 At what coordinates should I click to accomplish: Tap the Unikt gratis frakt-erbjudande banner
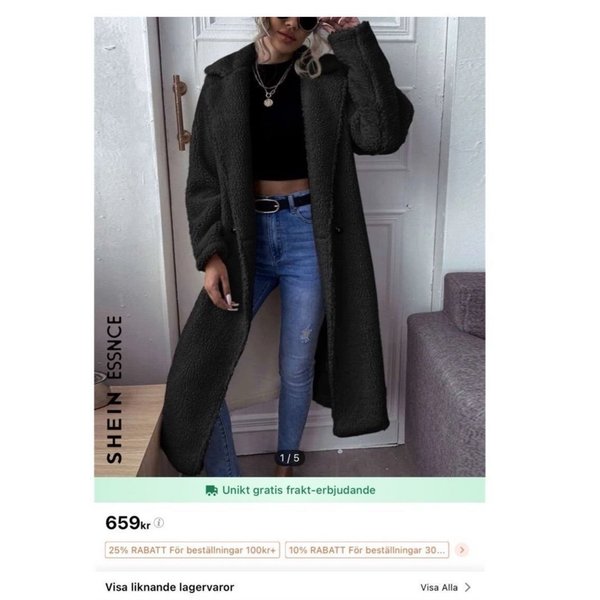[290, 490]
